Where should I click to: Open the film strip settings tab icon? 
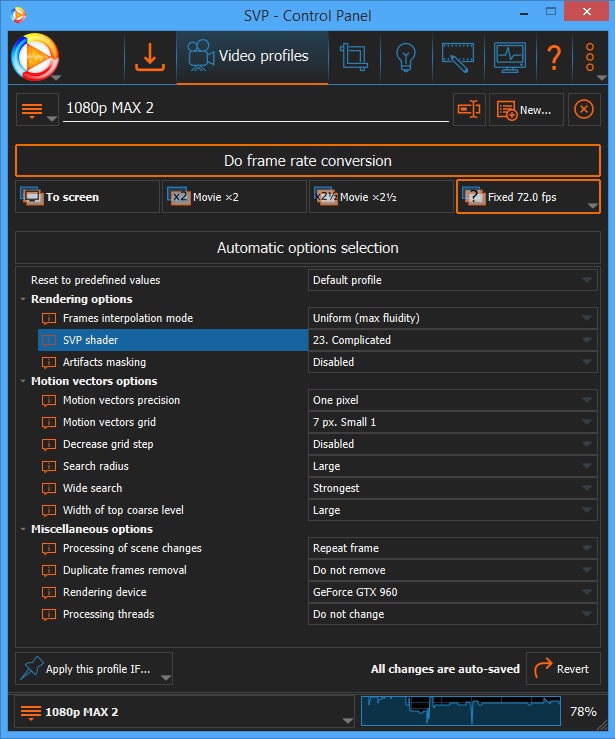pyautogui.click(x=457, y=57)
